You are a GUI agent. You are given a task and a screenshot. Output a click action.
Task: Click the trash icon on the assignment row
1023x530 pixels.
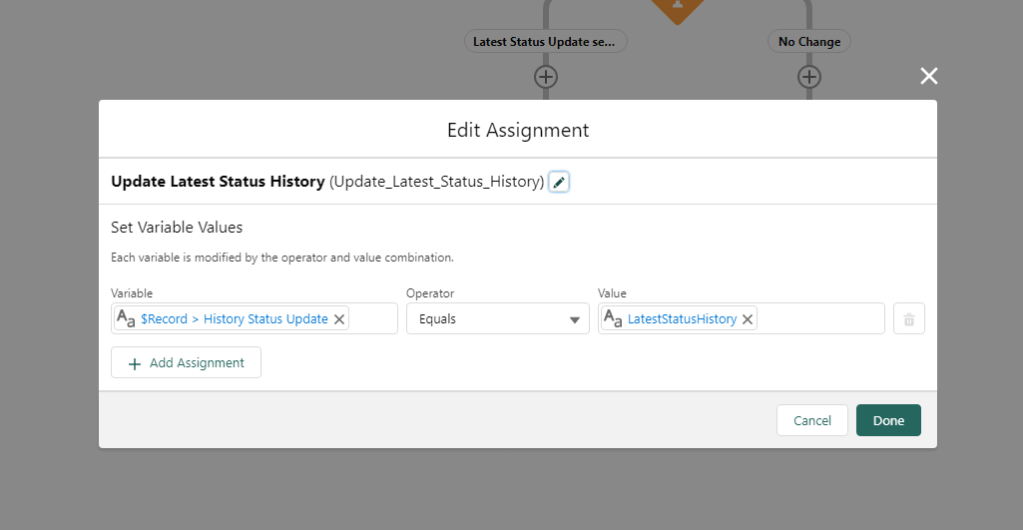908,319
